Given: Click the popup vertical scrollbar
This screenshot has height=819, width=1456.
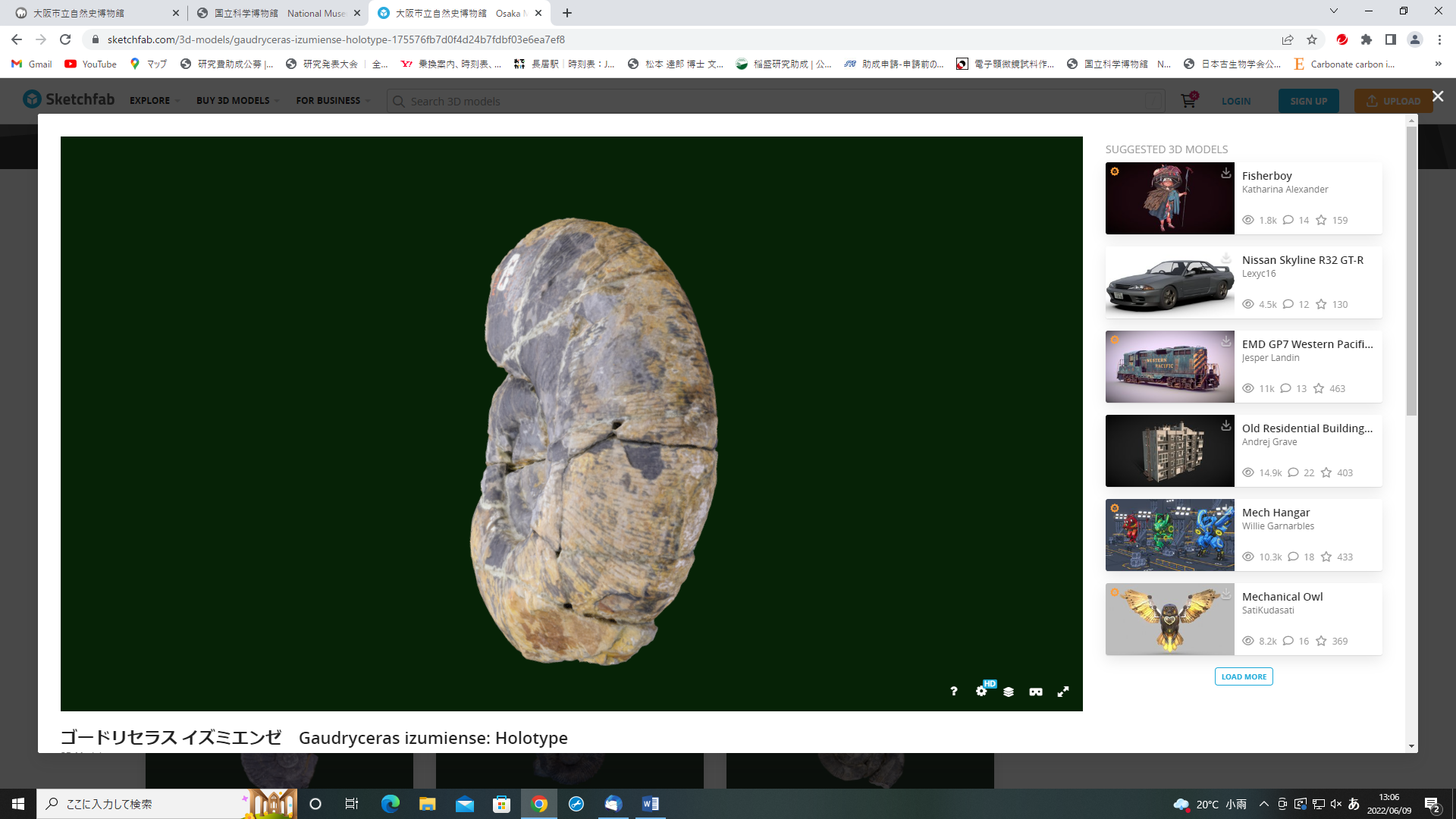Looking at the screenshot, I should coord(1411,271).
